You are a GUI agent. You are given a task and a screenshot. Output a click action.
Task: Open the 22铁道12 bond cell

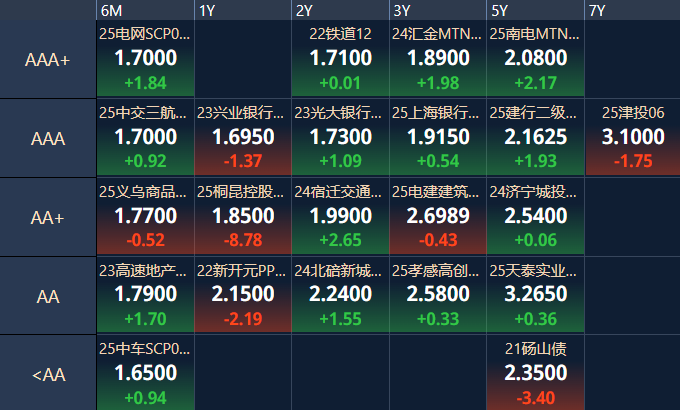click(x=340, y=59)
